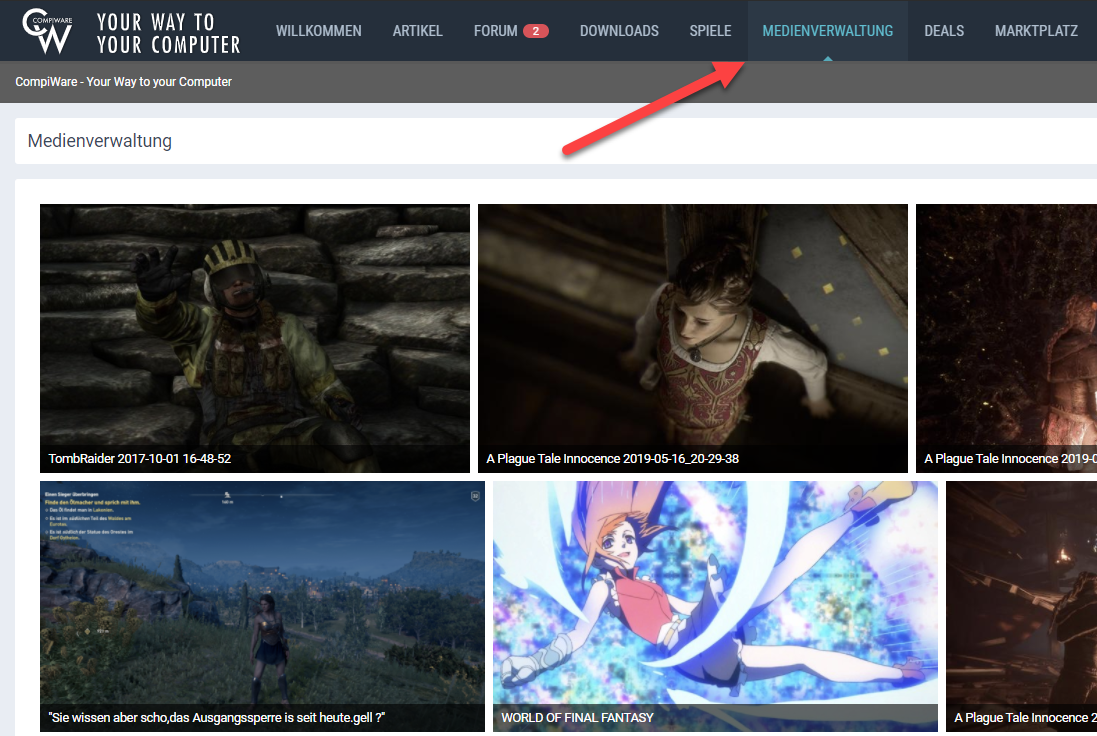Click the WORLD OF FINAL FANTASY caption
This screenshot has height=736, width=1097.
(577, 718)
